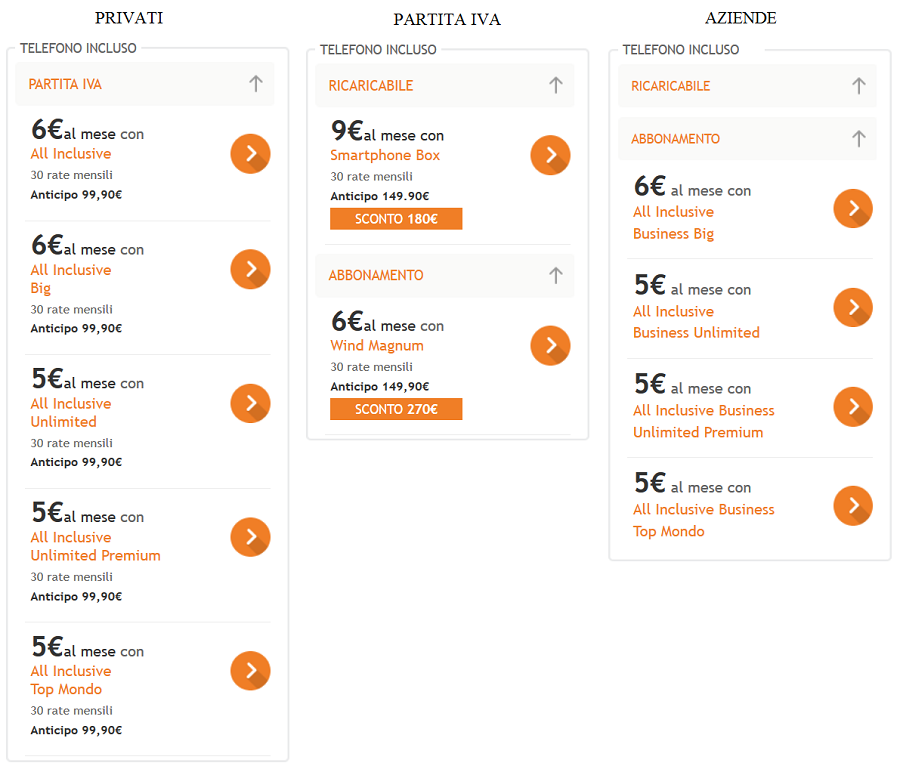Click the orange arrow for Smartphone Box
900x769 pixels.
click(x=550, y=155)
